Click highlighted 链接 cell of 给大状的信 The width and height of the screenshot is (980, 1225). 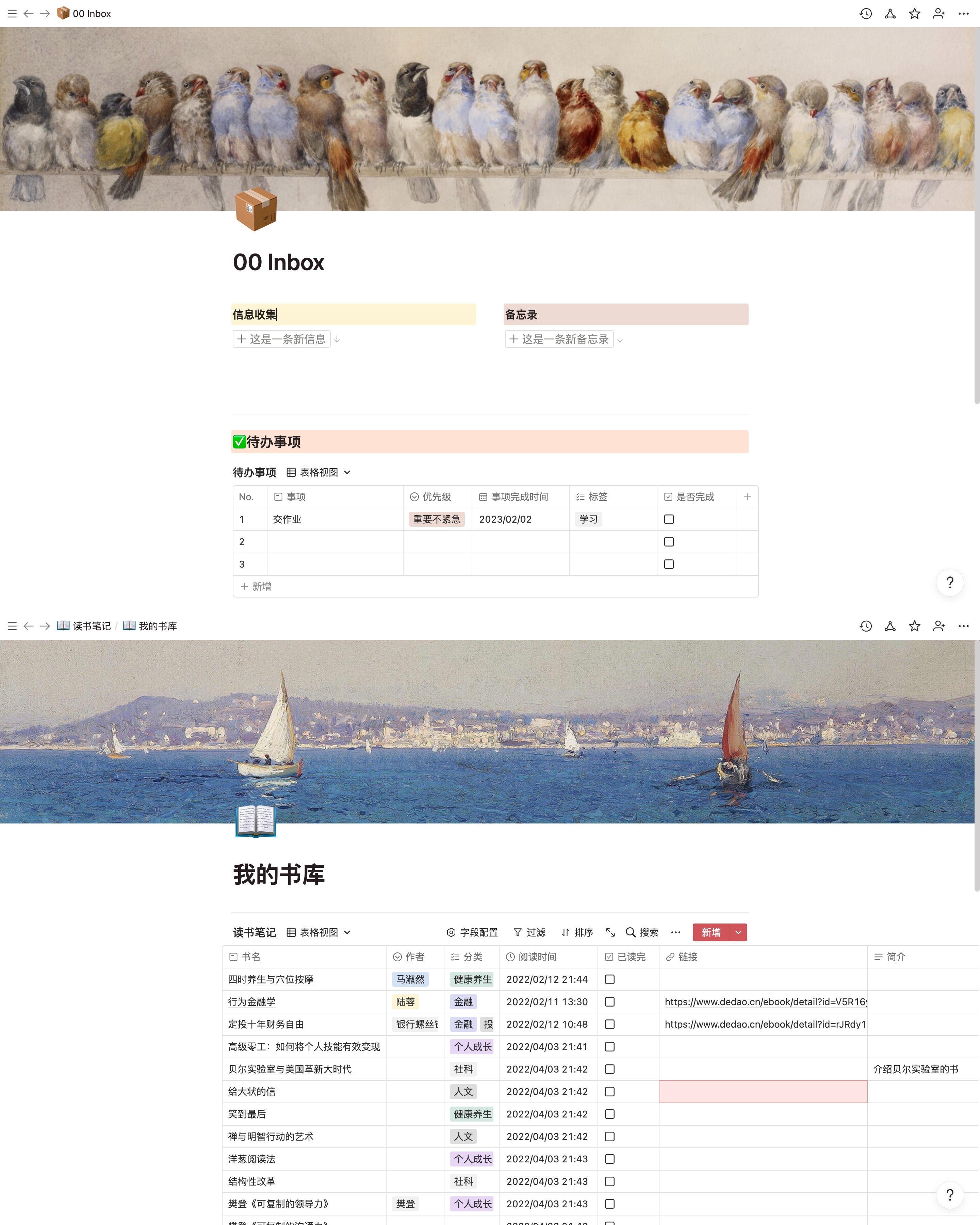click(x=763, y=1092)
